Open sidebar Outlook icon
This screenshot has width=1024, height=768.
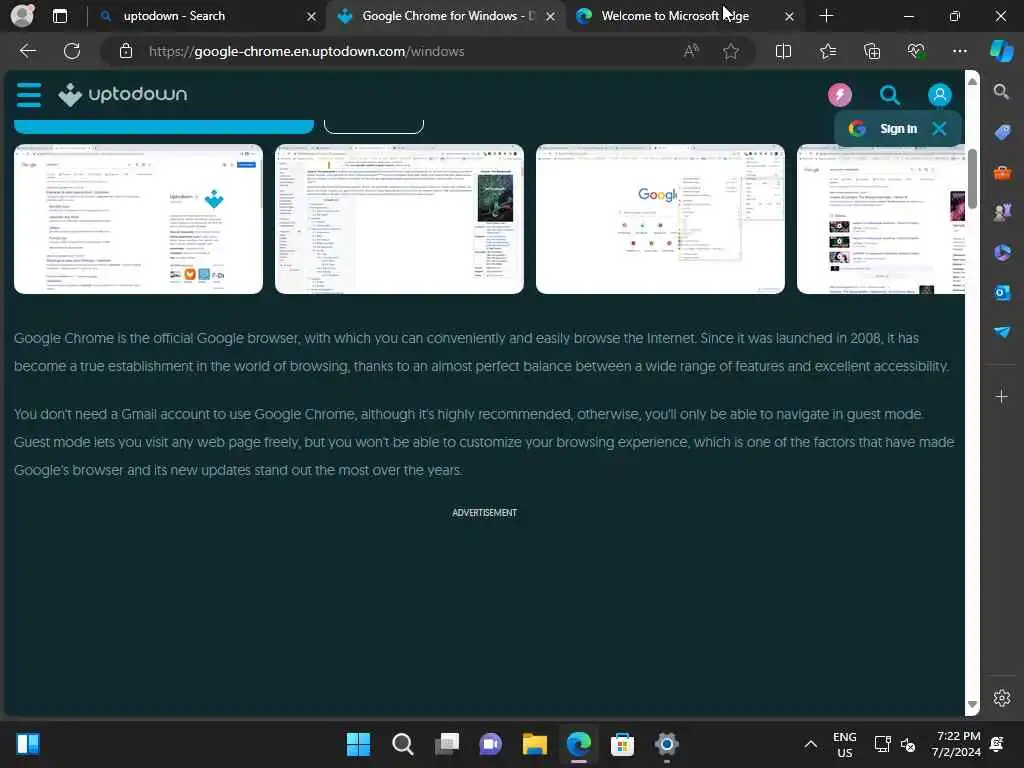coord(1002,293)
